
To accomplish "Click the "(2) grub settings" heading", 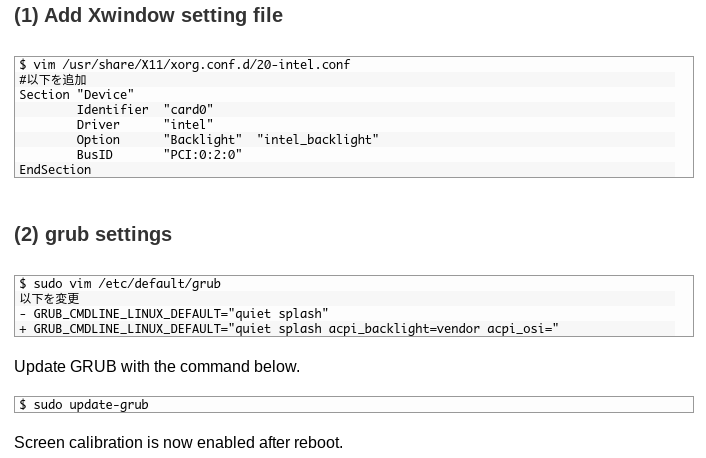I will pyautogui.click(x=93, y=235).
